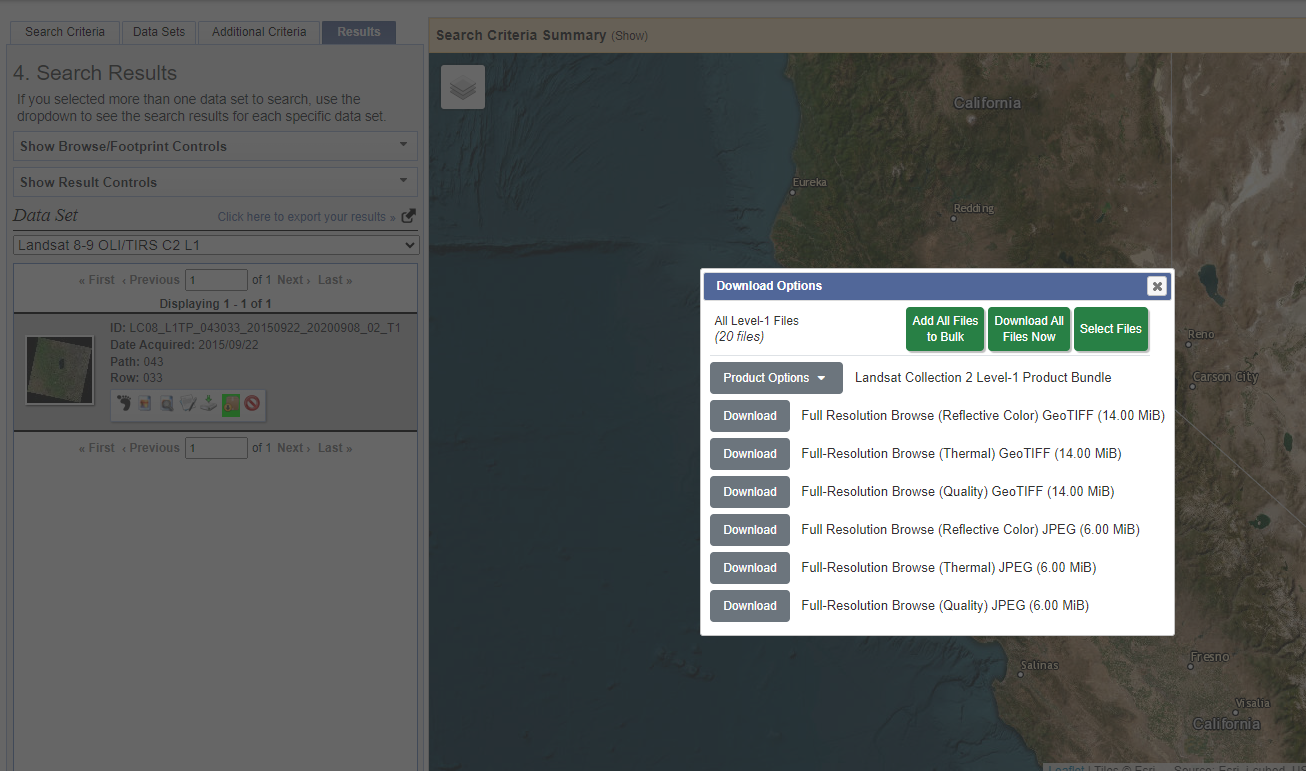
Task: Click the bottom pagination Last link
Action: [x=335, y=448]
